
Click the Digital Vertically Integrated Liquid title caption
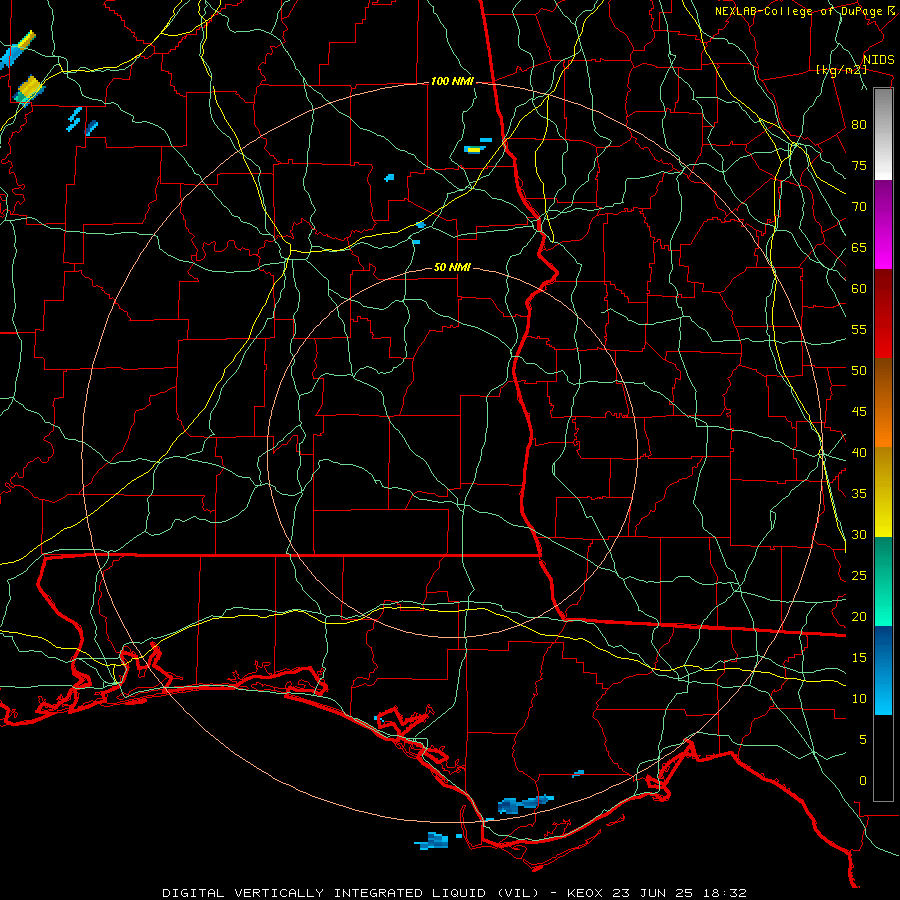point(454,893)
